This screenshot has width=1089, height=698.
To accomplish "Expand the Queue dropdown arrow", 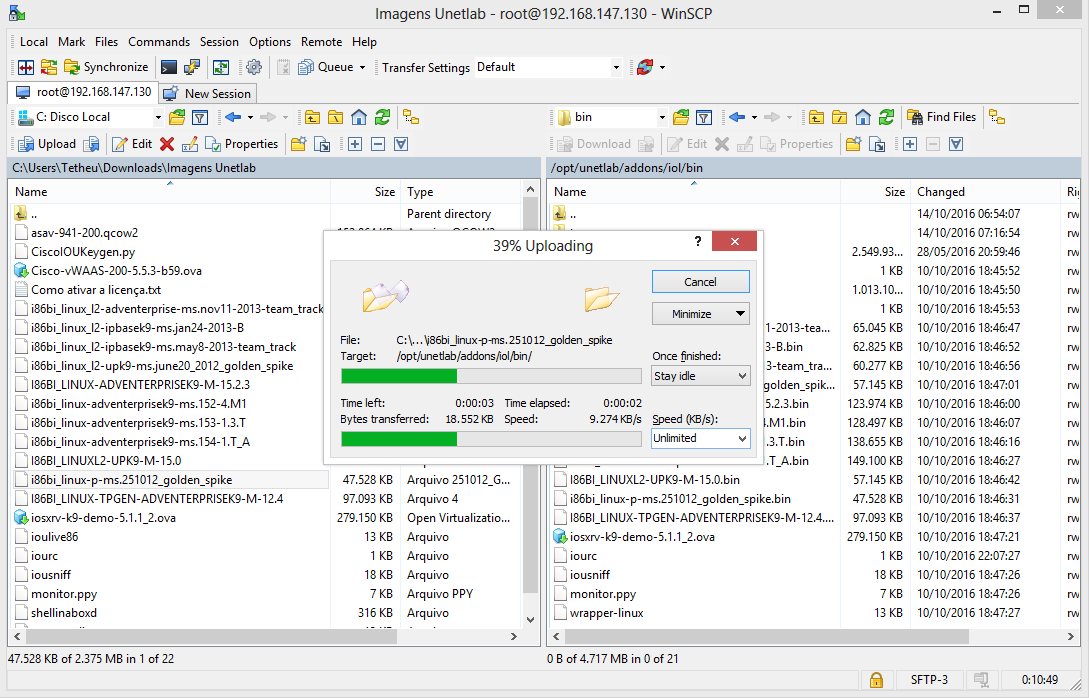I will [362, 67].
